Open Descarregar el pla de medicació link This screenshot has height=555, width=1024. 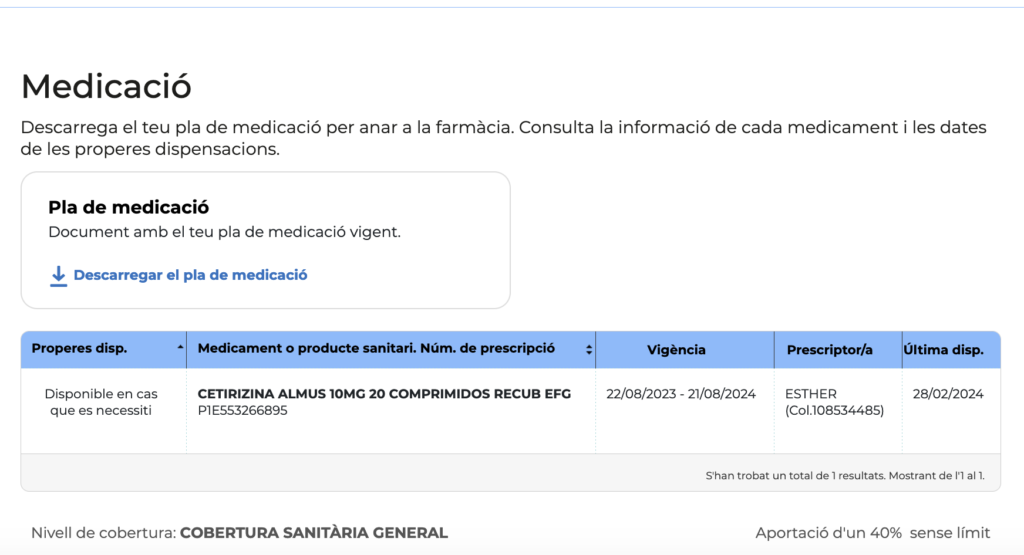(190, 275)
